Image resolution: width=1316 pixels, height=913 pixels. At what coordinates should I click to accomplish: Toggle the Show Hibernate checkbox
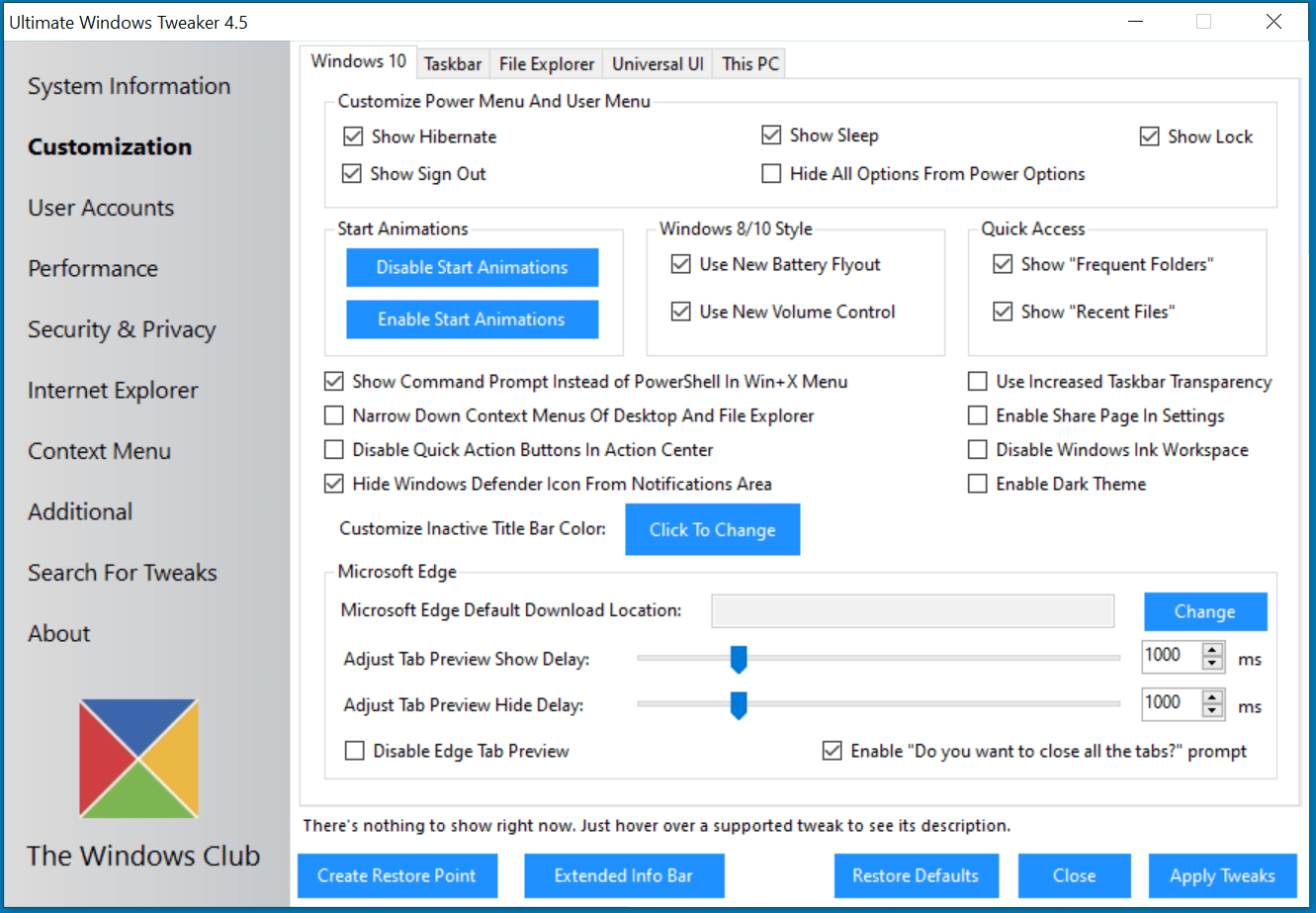[x=353, y=137]
